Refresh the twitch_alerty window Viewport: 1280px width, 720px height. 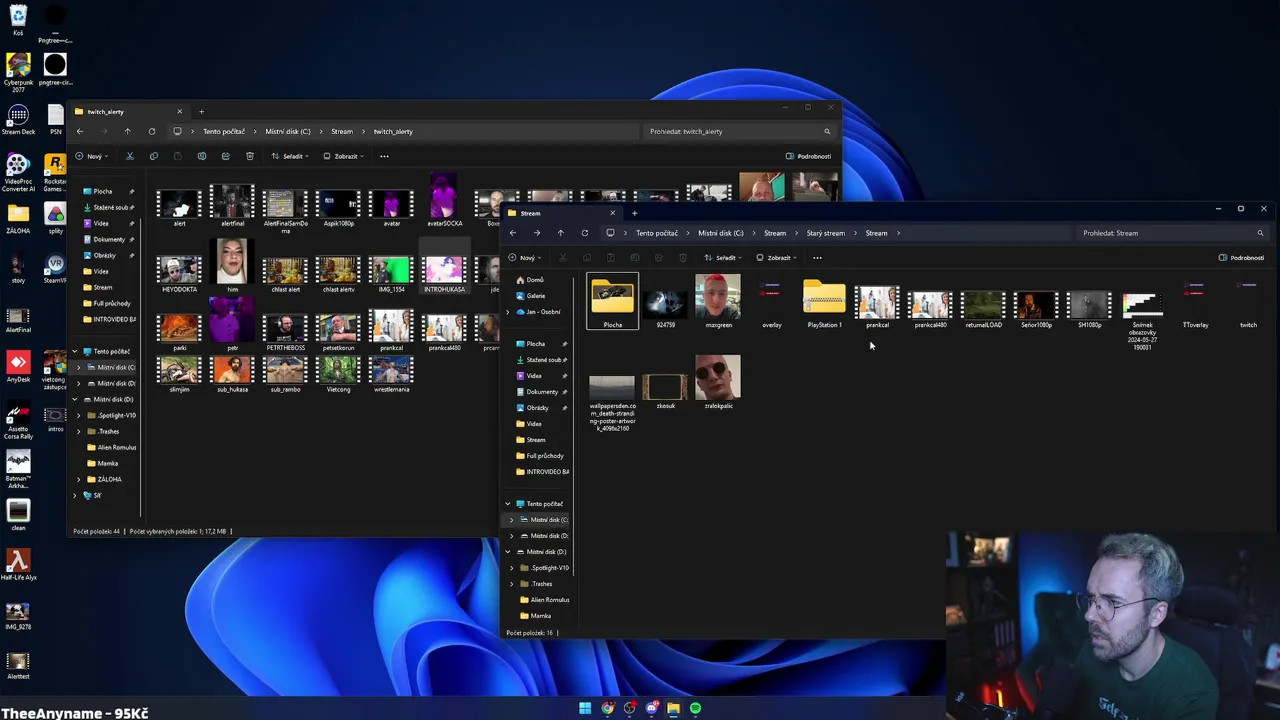(x=152, y=131)
